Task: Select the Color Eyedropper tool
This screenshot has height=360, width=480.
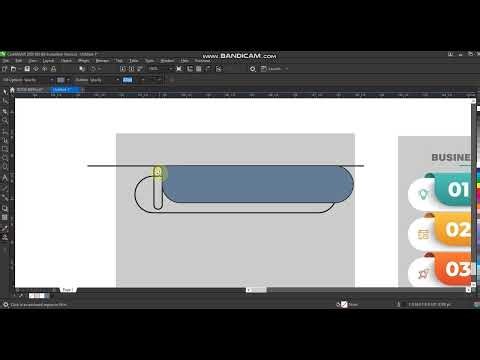Action: (5, 228)
